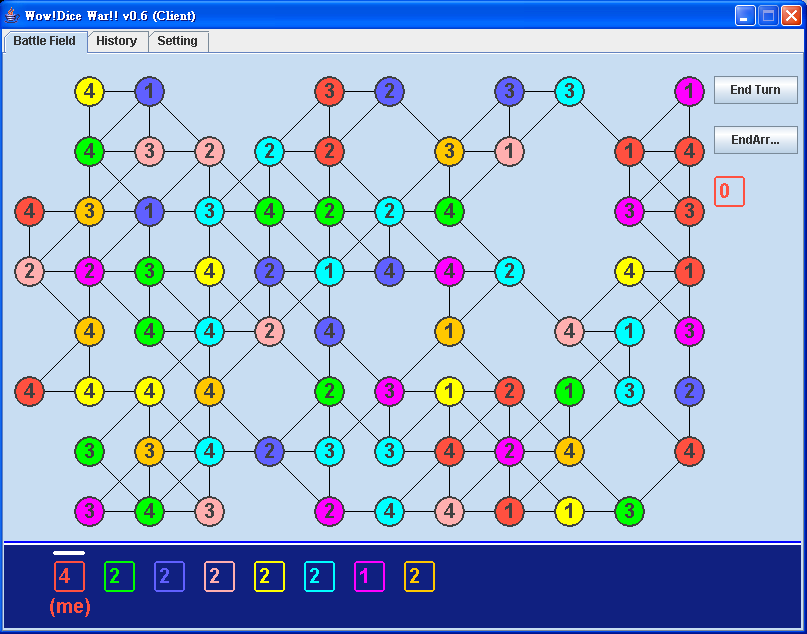This screenshot has width=807, height=634.
Task: Click the red player box marked (me)
Action: click(69, 576)
